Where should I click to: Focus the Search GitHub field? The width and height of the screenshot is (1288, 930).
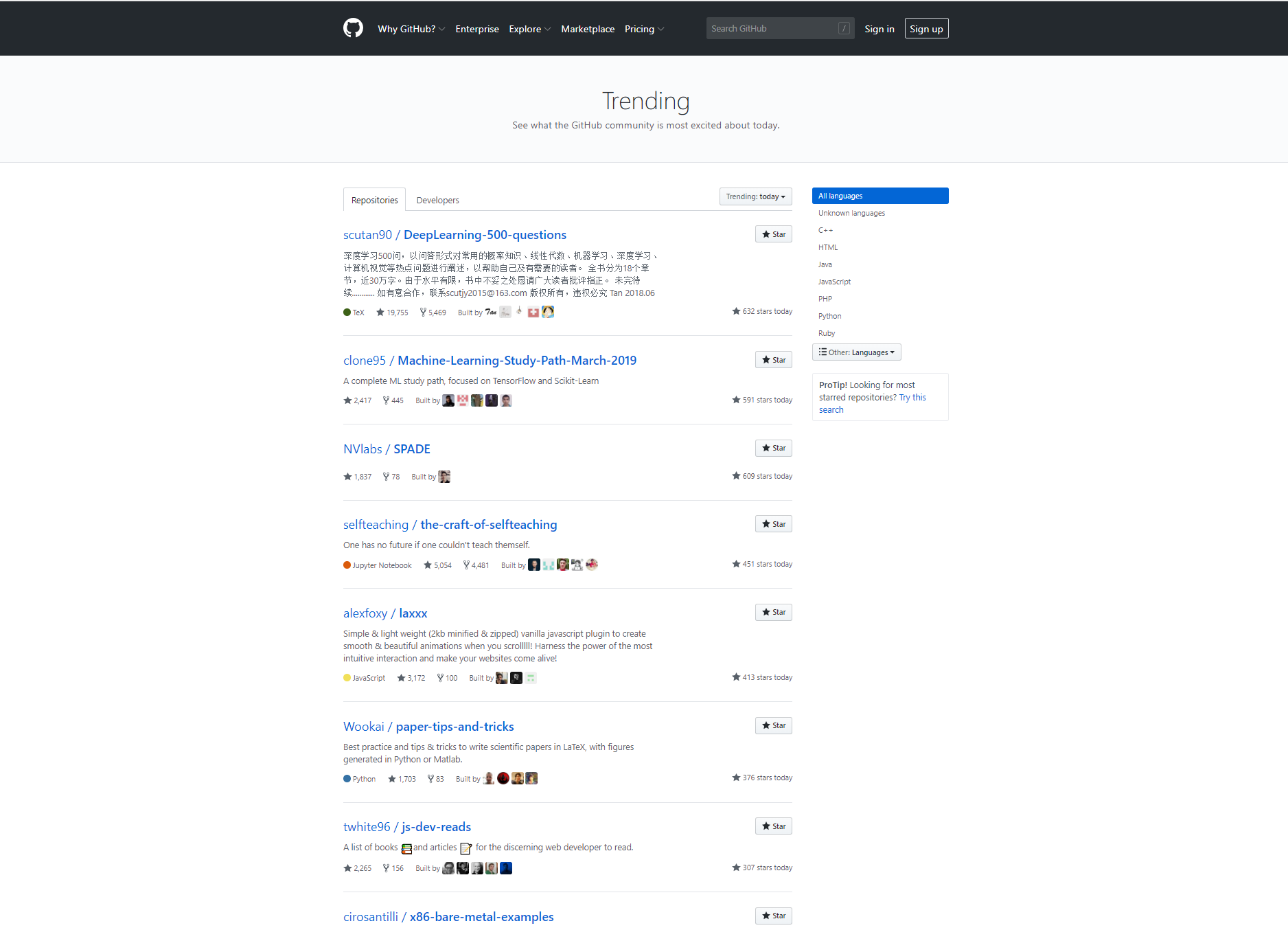[780, 28]
